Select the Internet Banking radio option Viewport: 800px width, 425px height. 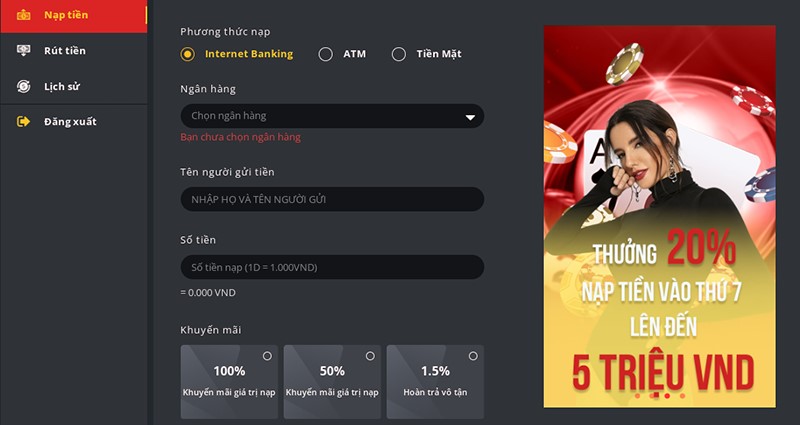point(187,54)
